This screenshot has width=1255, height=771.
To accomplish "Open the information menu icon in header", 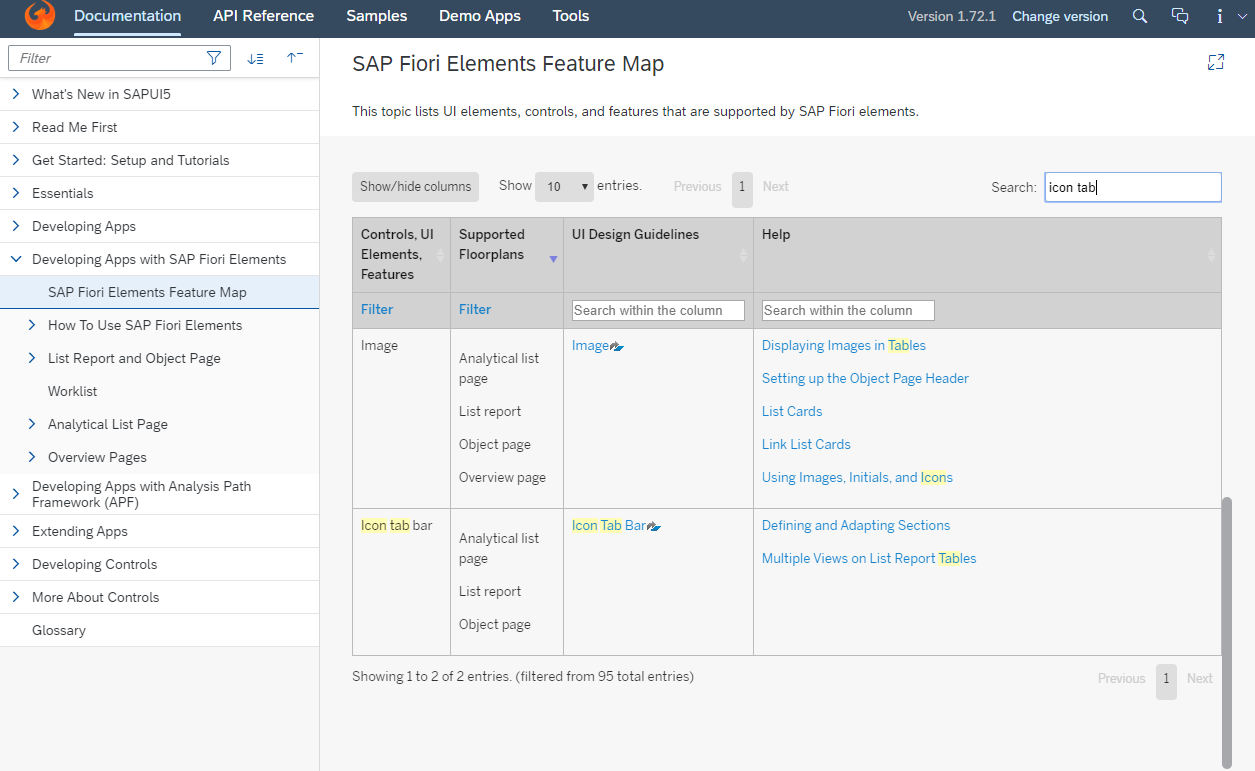I will pyautogui.click(x=1220, y=16).
